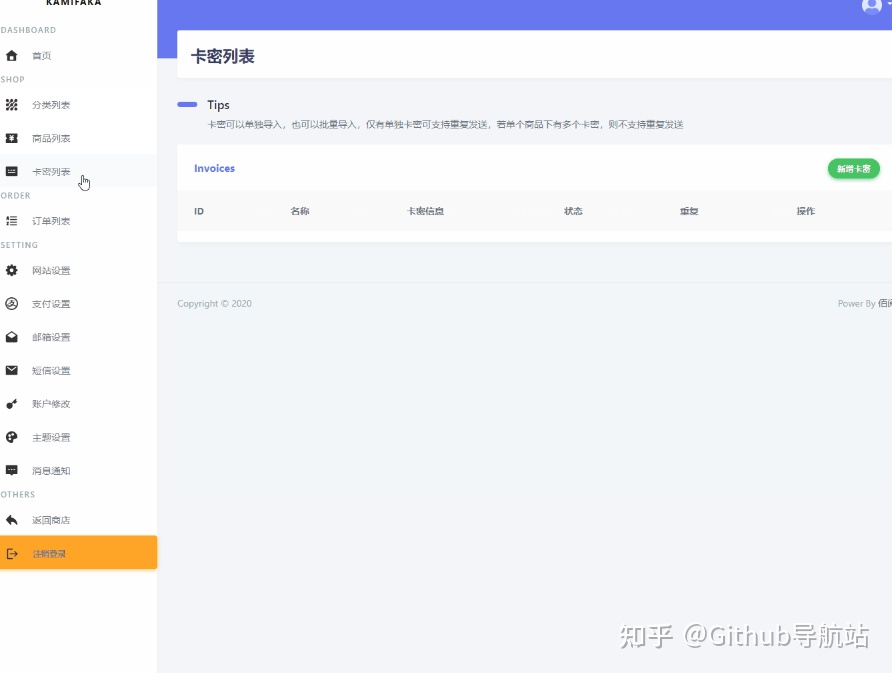Click the Tips heading
The image size is (892, 673).
click(x=218, y=105)
